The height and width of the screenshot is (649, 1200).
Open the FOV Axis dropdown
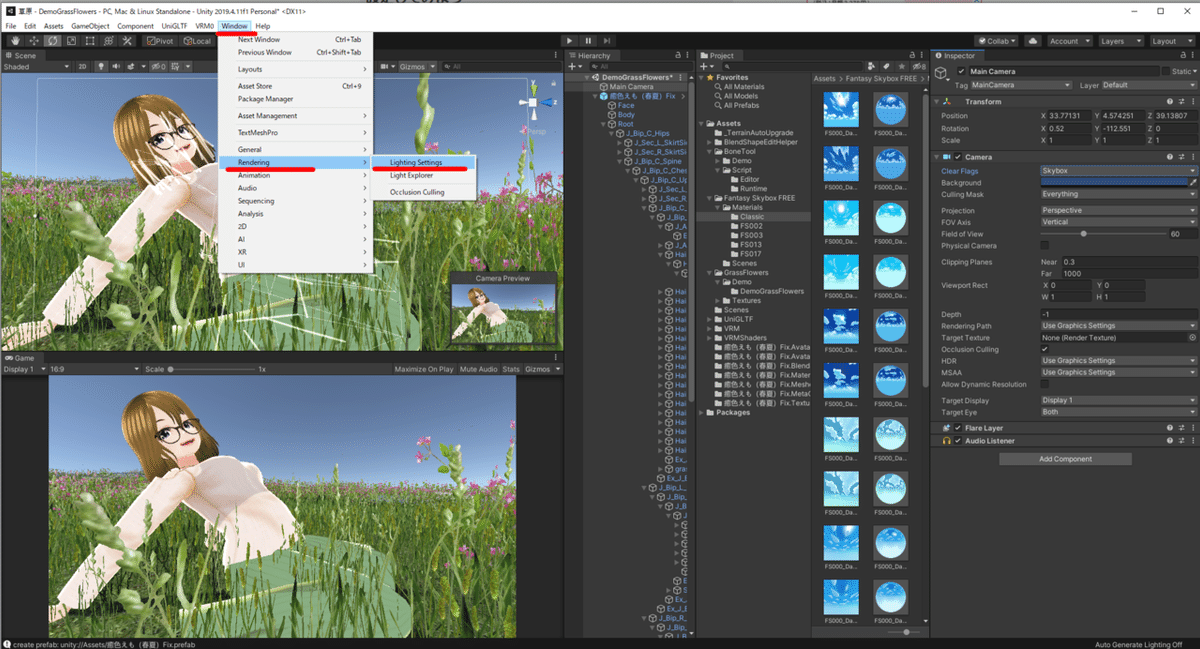pyautogui.click(x=1118, y=222)
